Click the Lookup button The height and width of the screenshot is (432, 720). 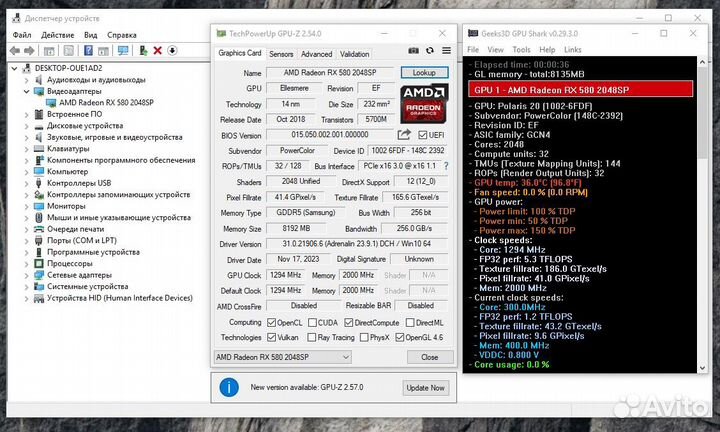[x=424, y=73]
